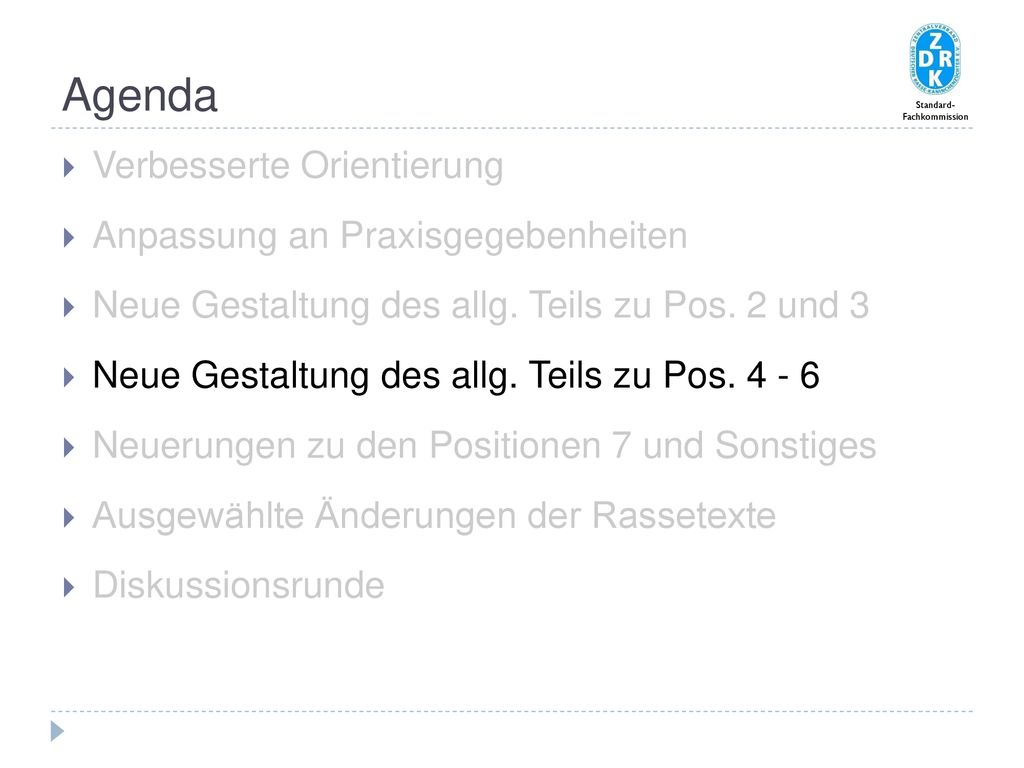The height and width of the screenshot is (768, 1024).
Task: Click the ZDRK logo emblem
Action: coord(935,59)
